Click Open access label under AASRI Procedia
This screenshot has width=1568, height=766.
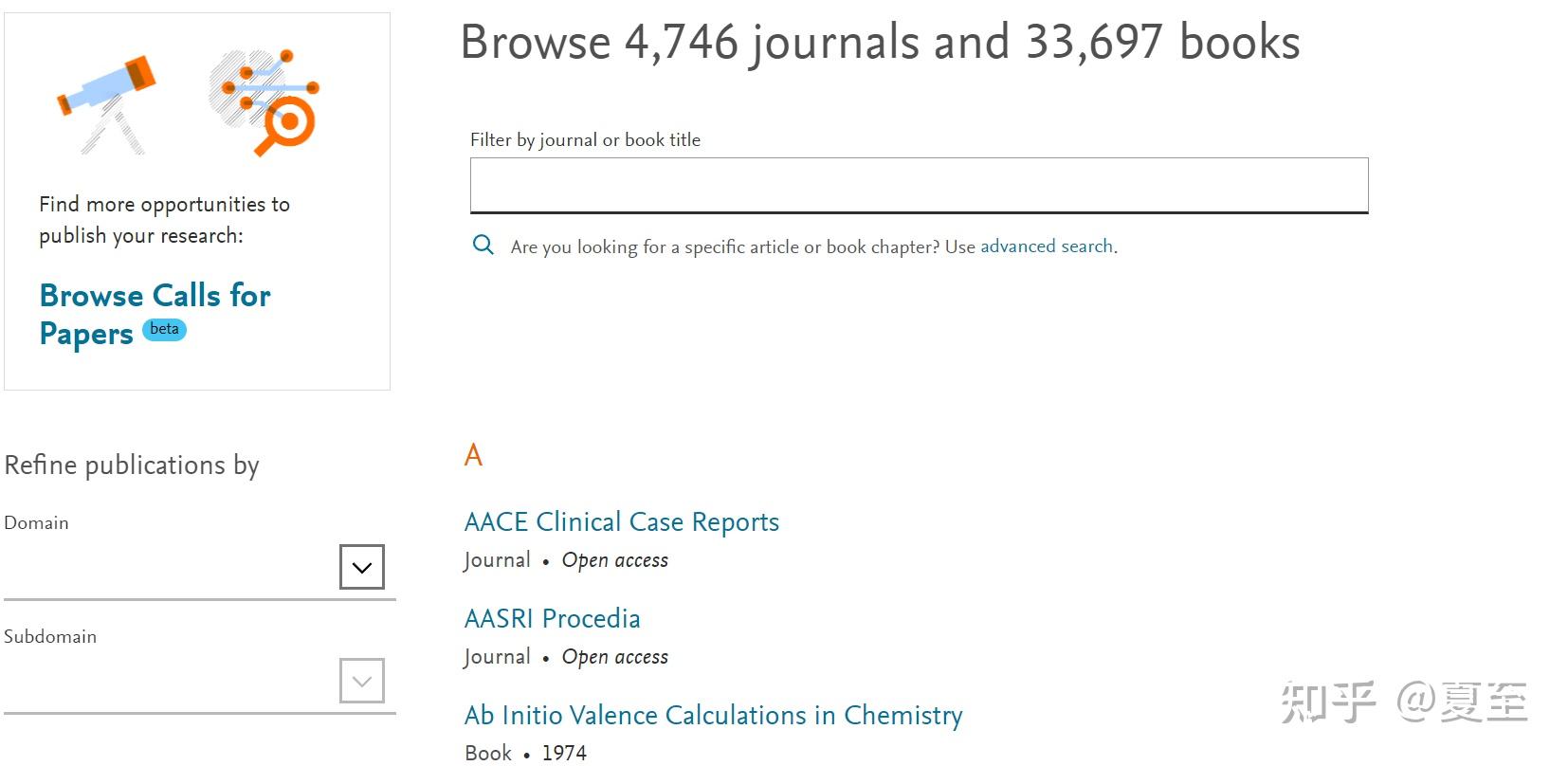[x=614, y=657]
